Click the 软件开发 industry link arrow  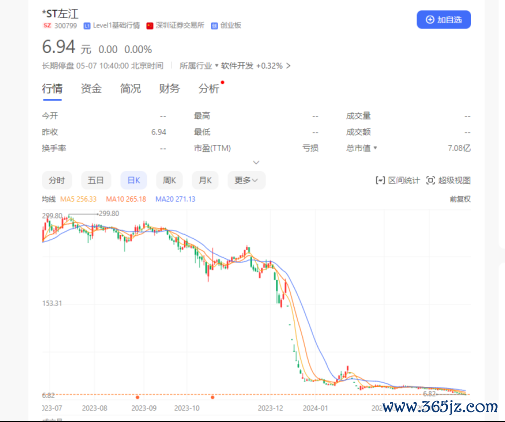[x=288, y=66]
